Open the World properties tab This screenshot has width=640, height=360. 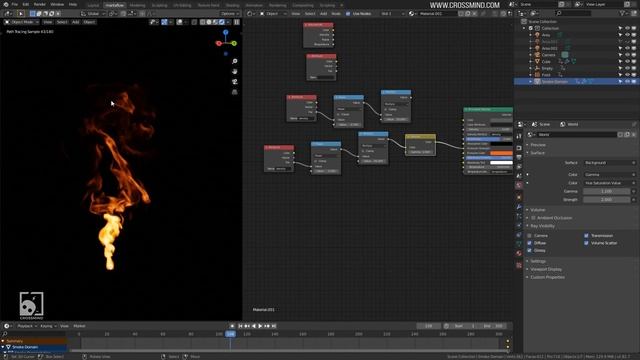519,185
